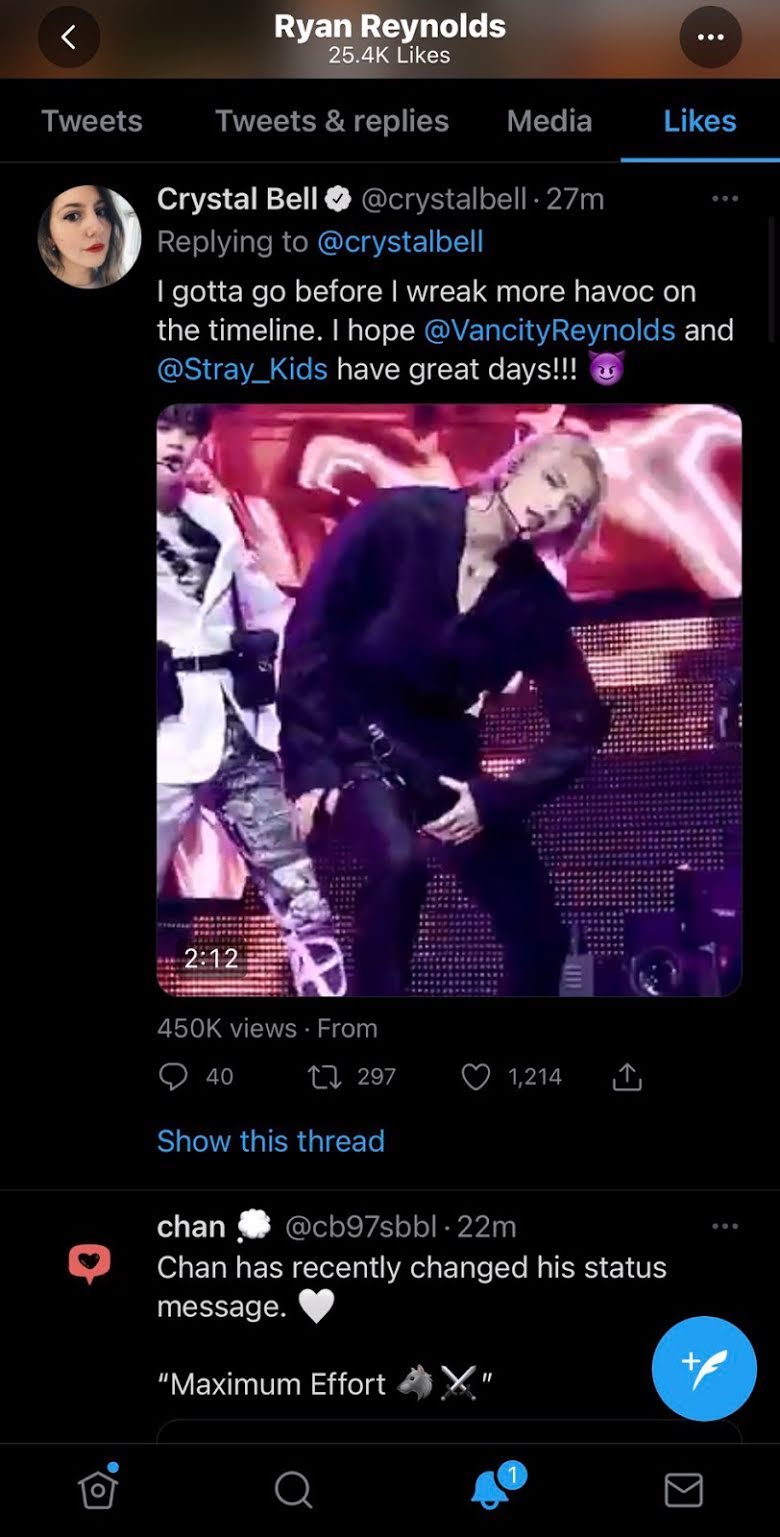The image size is (780, 1537).
Task: Tap the back arrow button
Action: (68, 38)
